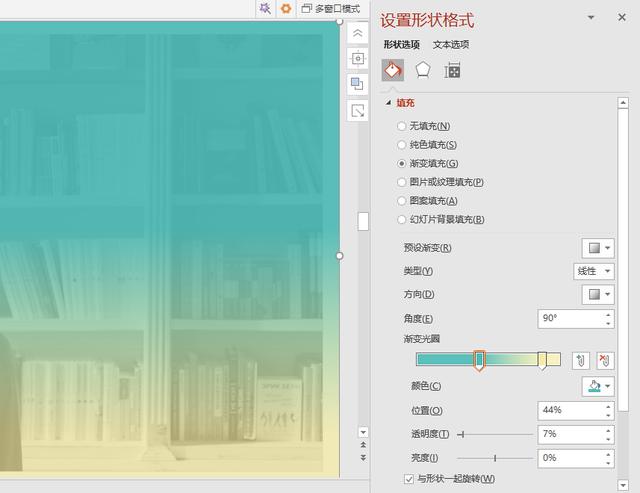Viewport: 640px width, 493px height.
Task: Click the format pane scroll up arrow
Action: (623, 102)
